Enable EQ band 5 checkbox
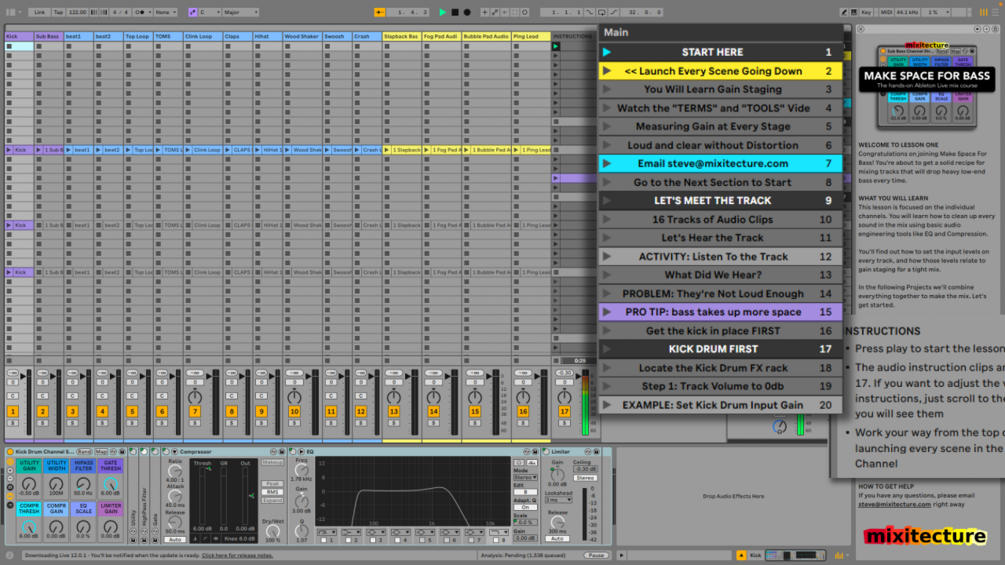This screenshot has height=565, width=1005. point(423,541)
